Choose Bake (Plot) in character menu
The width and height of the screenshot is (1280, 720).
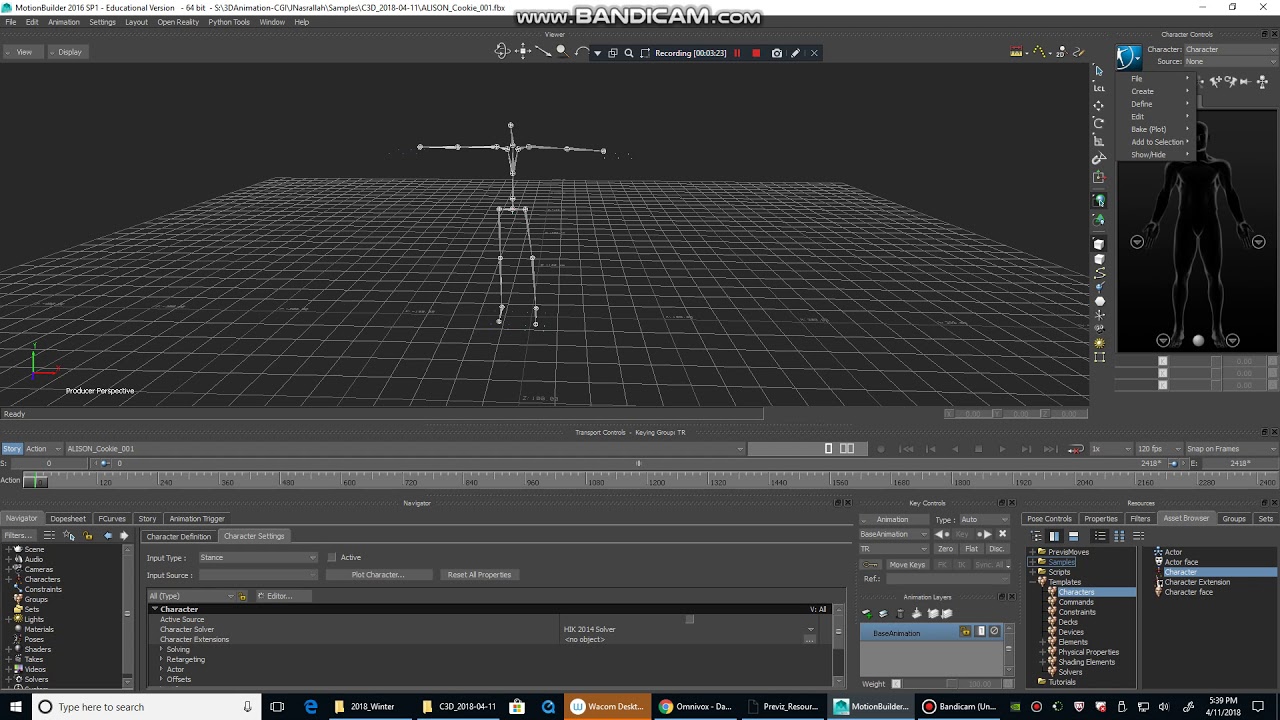(1148, 129)
